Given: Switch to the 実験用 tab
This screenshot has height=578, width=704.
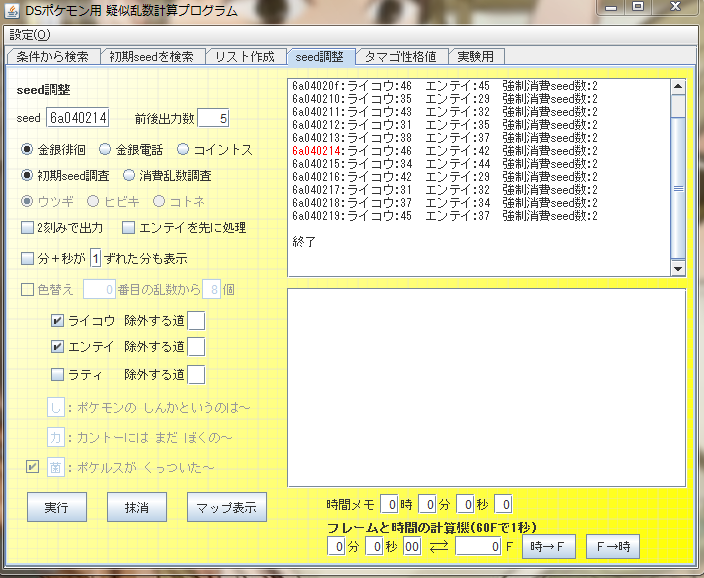Looking at the screenshot, I should [x=475, y=57].
